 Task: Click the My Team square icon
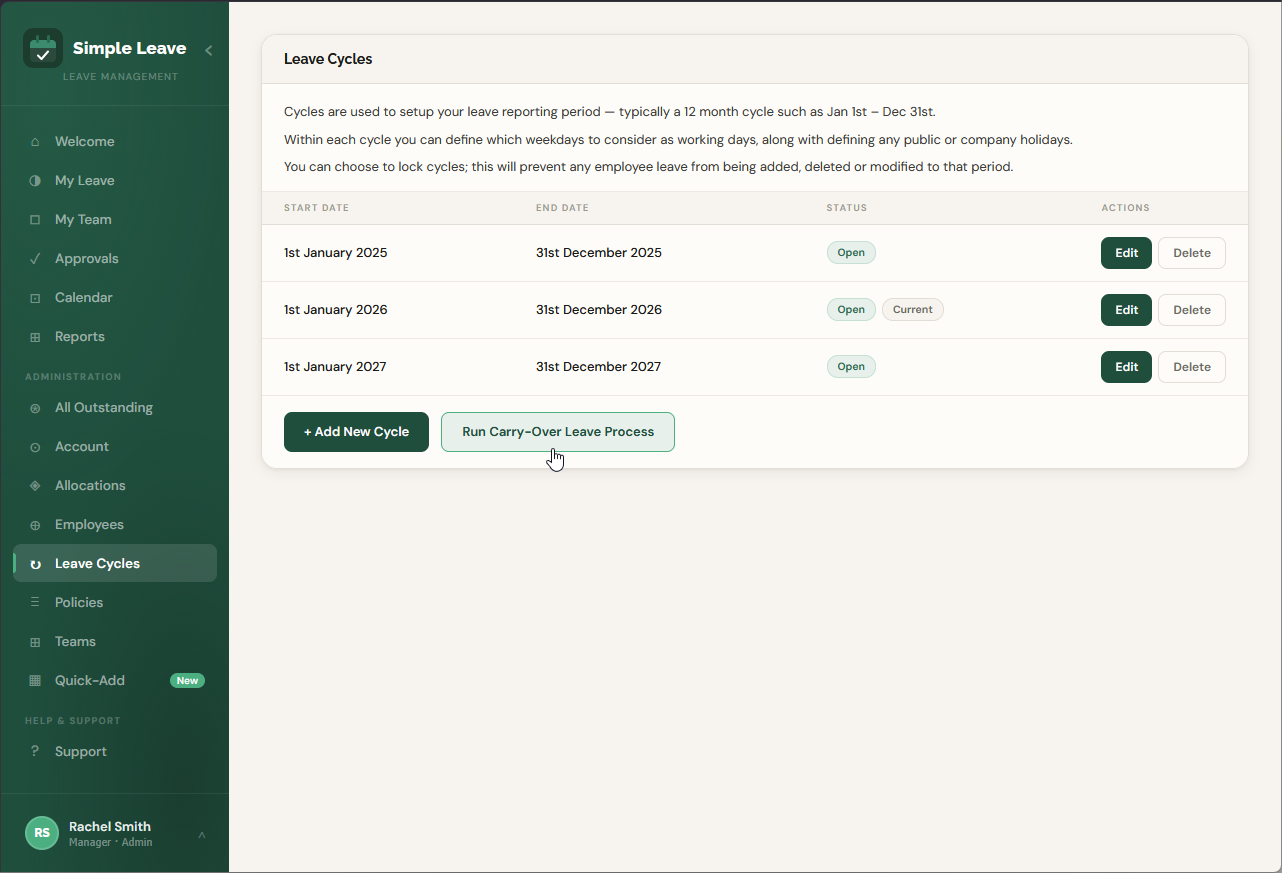point(35,220)
